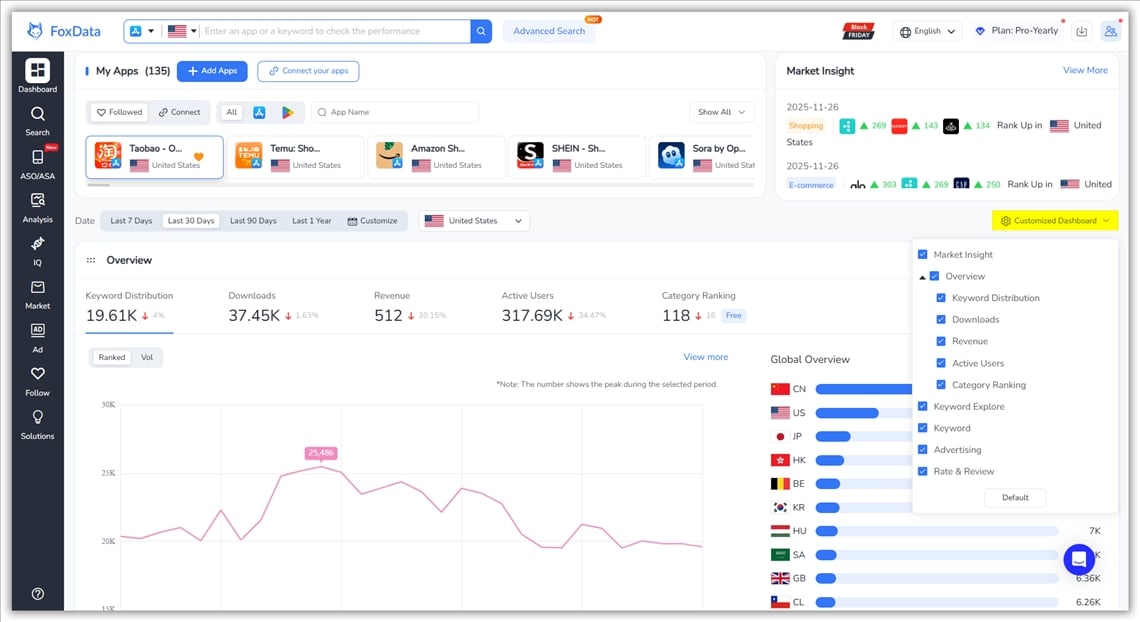Uncheck the Advertising dashboard option
This screenshot has height=622, width=1140.
pyautogui.click(x=924, y=449)
